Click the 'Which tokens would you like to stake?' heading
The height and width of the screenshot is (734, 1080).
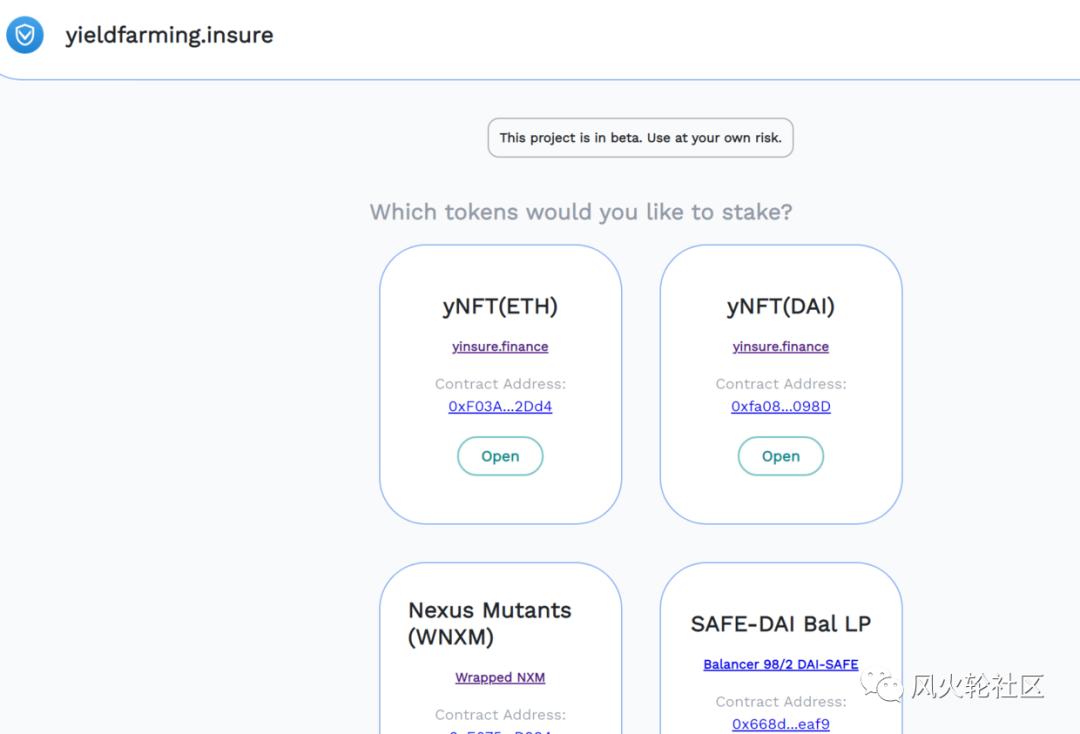pyautogui.click(x=581, y=212)
